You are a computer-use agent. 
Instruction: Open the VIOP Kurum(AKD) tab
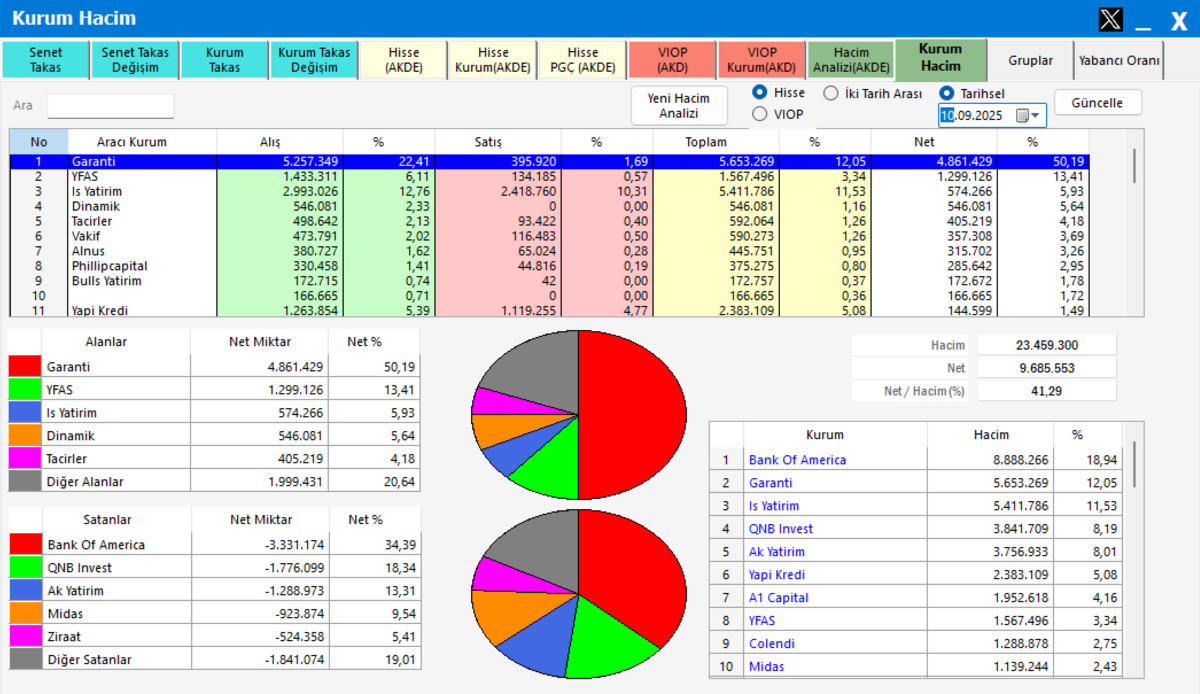click(761, 60)
